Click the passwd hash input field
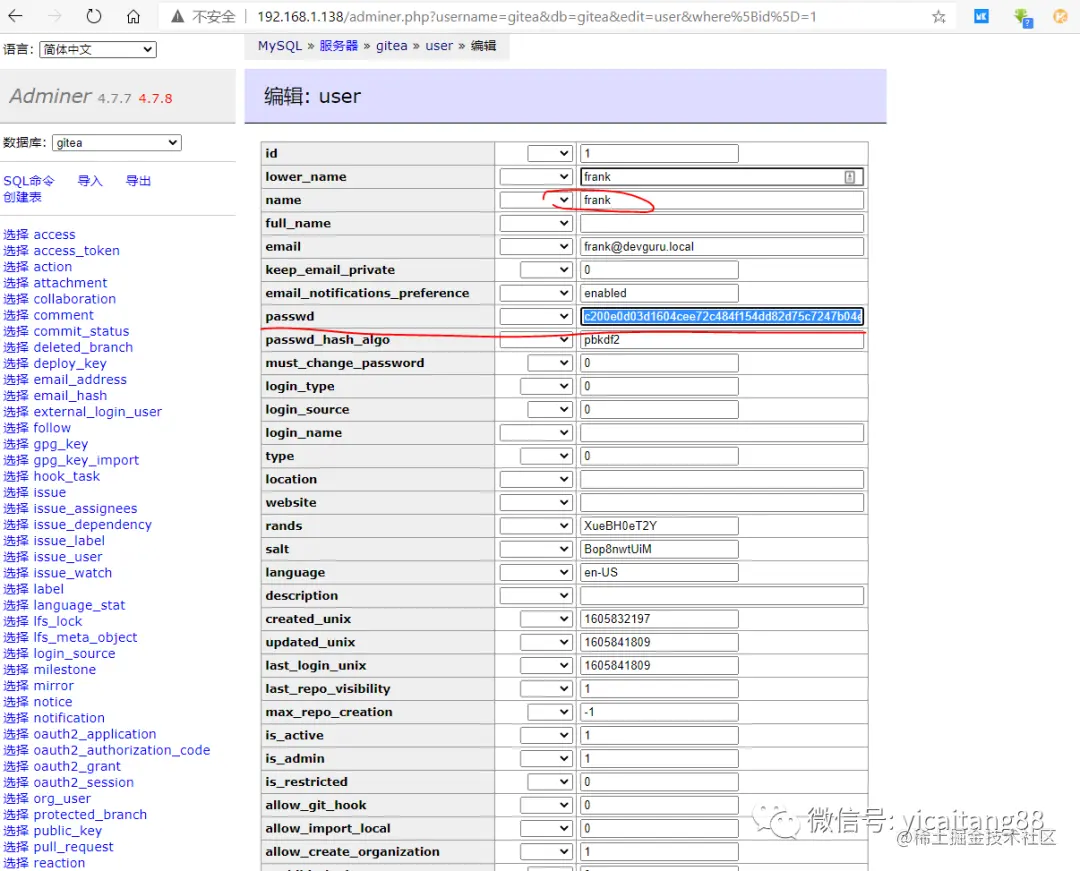 tap(722, 317)
